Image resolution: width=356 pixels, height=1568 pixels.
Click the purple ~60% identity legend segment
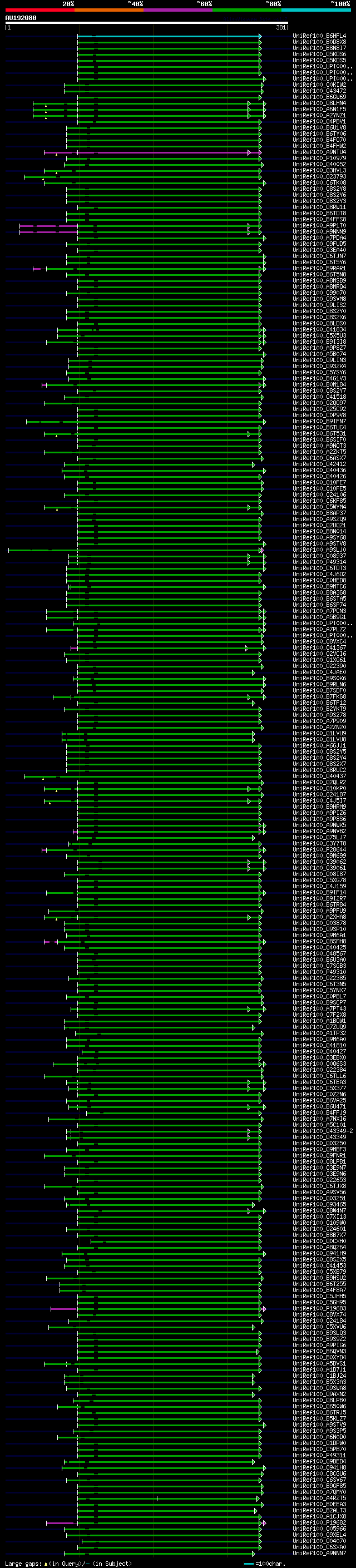(x=177, y=11)
